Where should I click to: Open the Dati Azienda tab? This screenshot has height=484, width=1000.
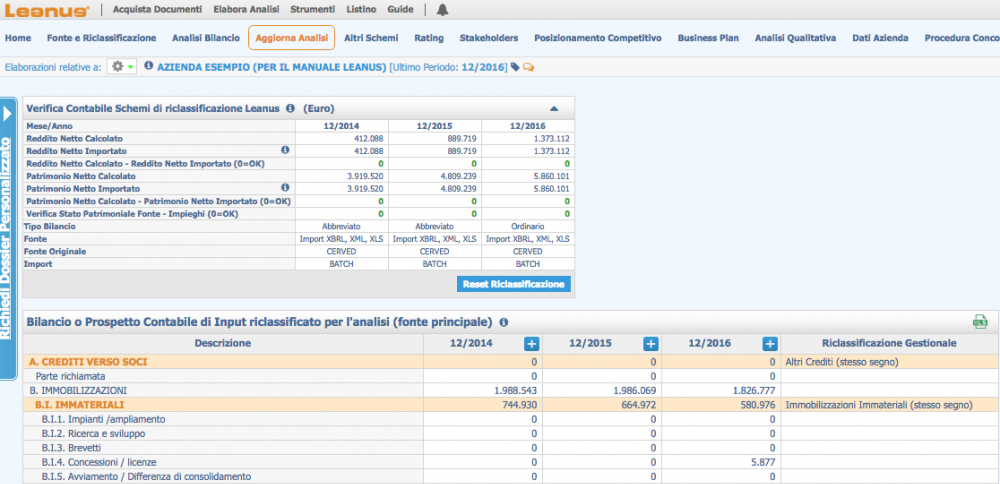coord(880,38)
